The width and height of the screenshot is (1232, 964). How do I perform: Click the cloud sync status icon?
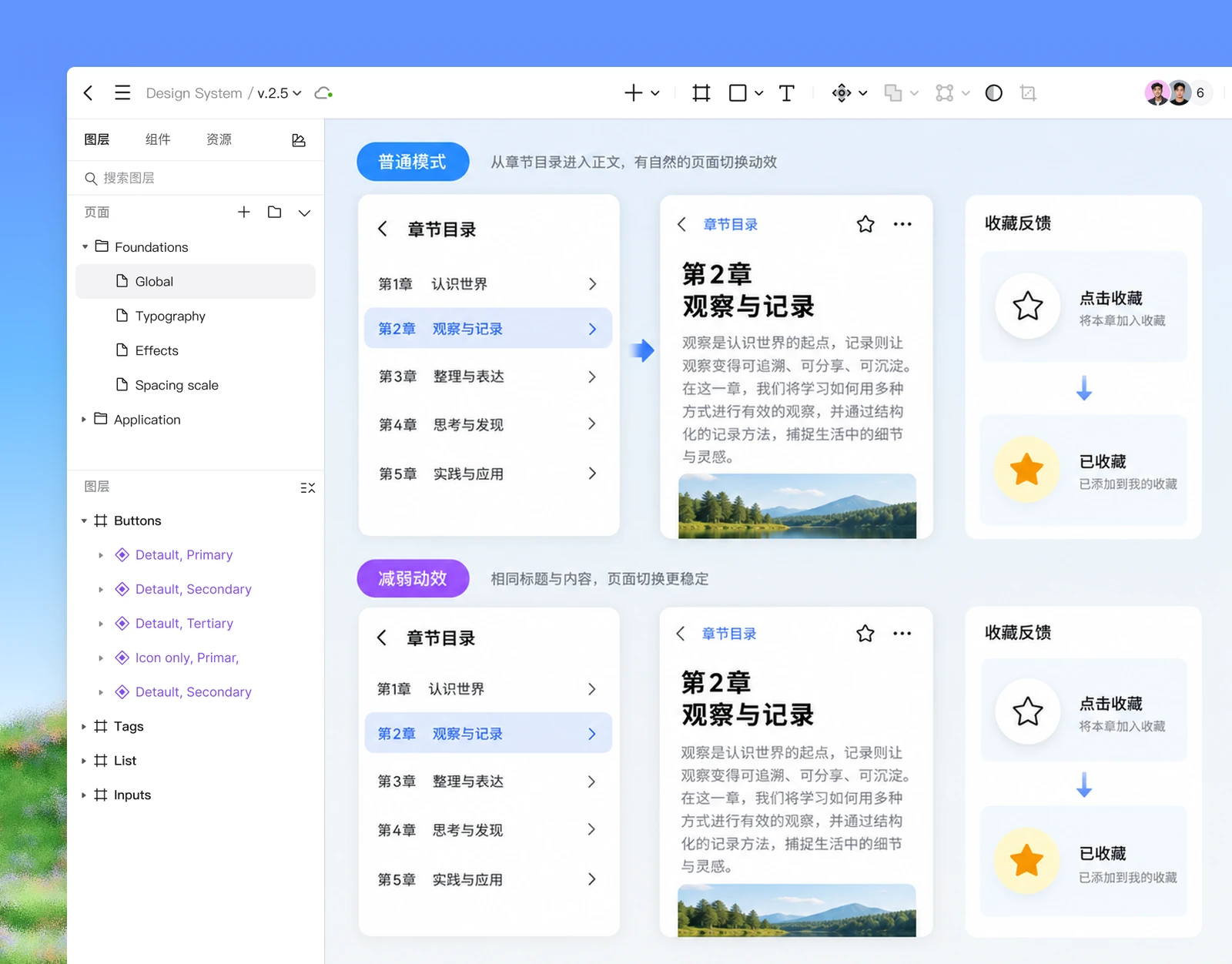[x=323, y=93]
